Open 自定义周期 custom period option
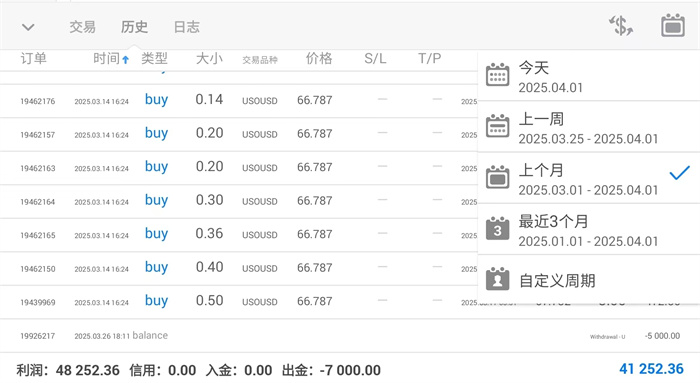 point(589,280)
